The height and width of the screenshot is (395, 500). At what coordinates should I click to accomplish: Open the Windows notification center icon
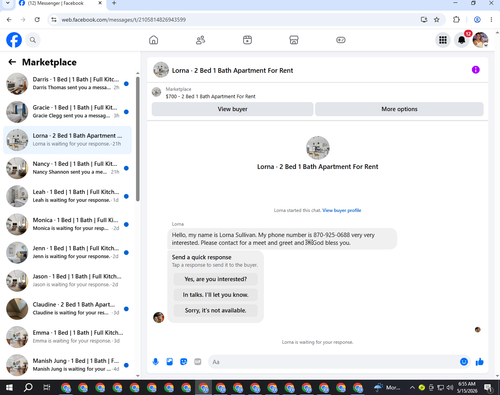(x=488, y=387)
